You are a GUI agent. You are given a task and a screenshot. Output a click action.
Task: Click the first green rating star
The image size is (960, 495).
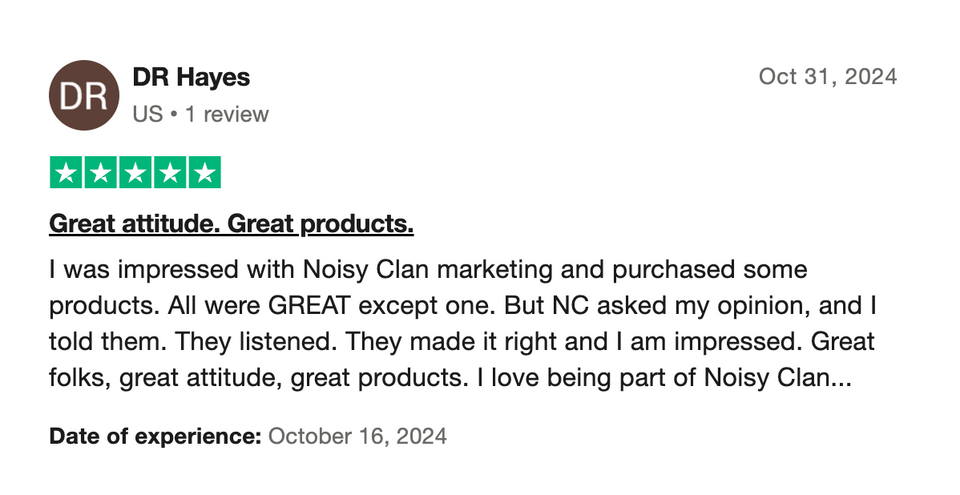pos(66,172)
